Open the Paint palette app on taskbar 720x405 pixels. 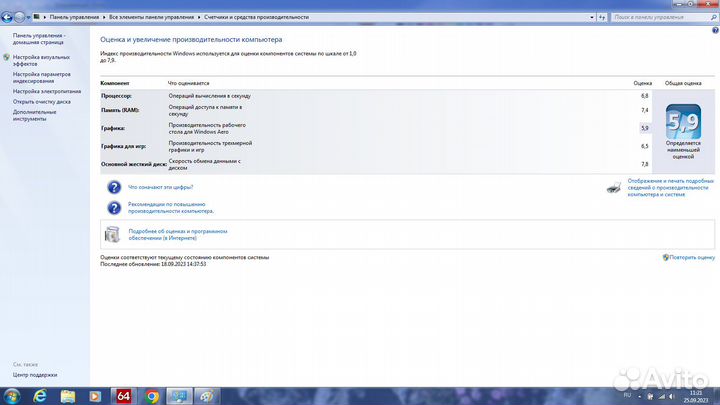point(206,396)
